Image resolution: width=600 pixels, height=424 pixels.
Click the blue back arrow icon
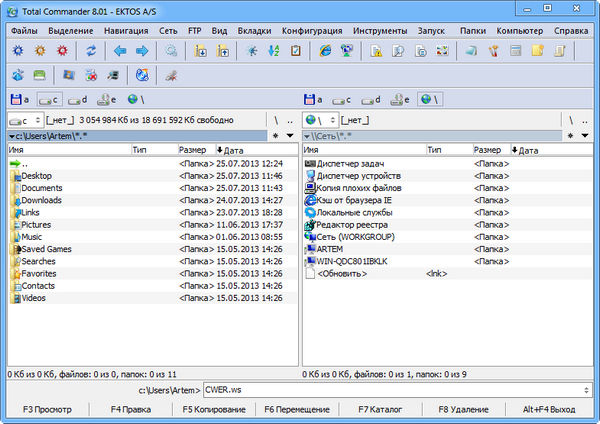pyautogui.click(x=121, y=50)
